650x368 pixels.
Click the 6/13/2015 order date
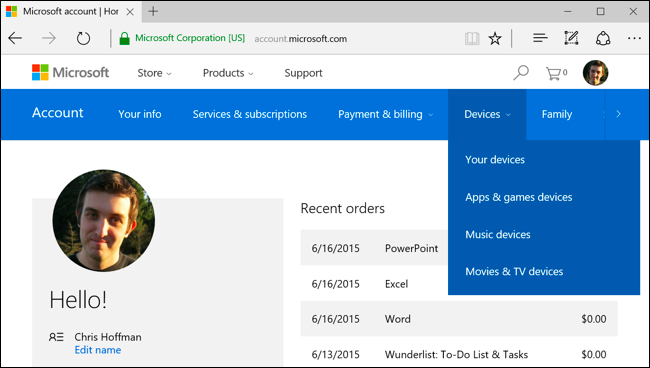pyautogui.click(x=335, y=355)
